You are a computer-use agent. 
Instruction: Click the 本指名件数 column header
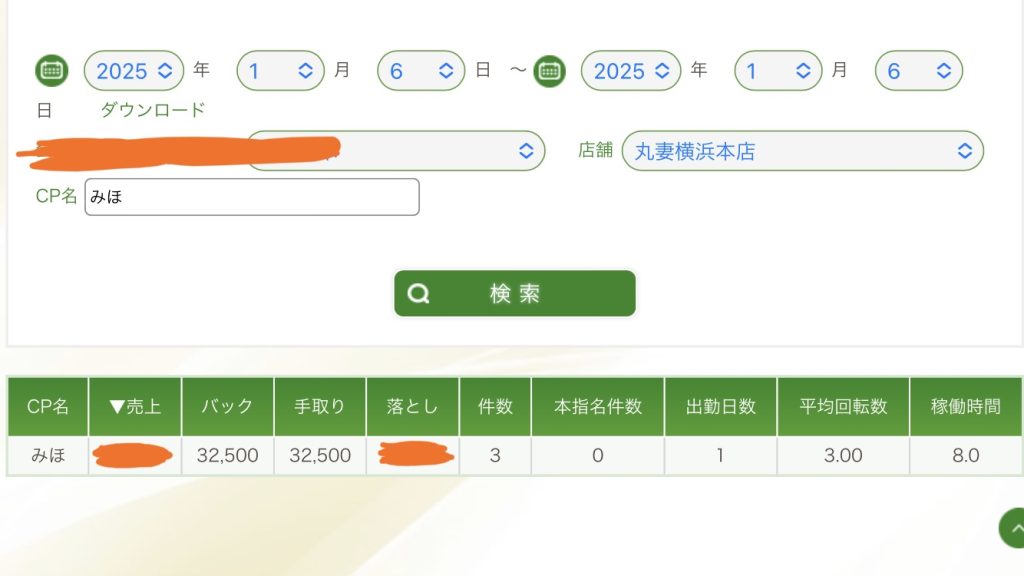coord(597,407)
